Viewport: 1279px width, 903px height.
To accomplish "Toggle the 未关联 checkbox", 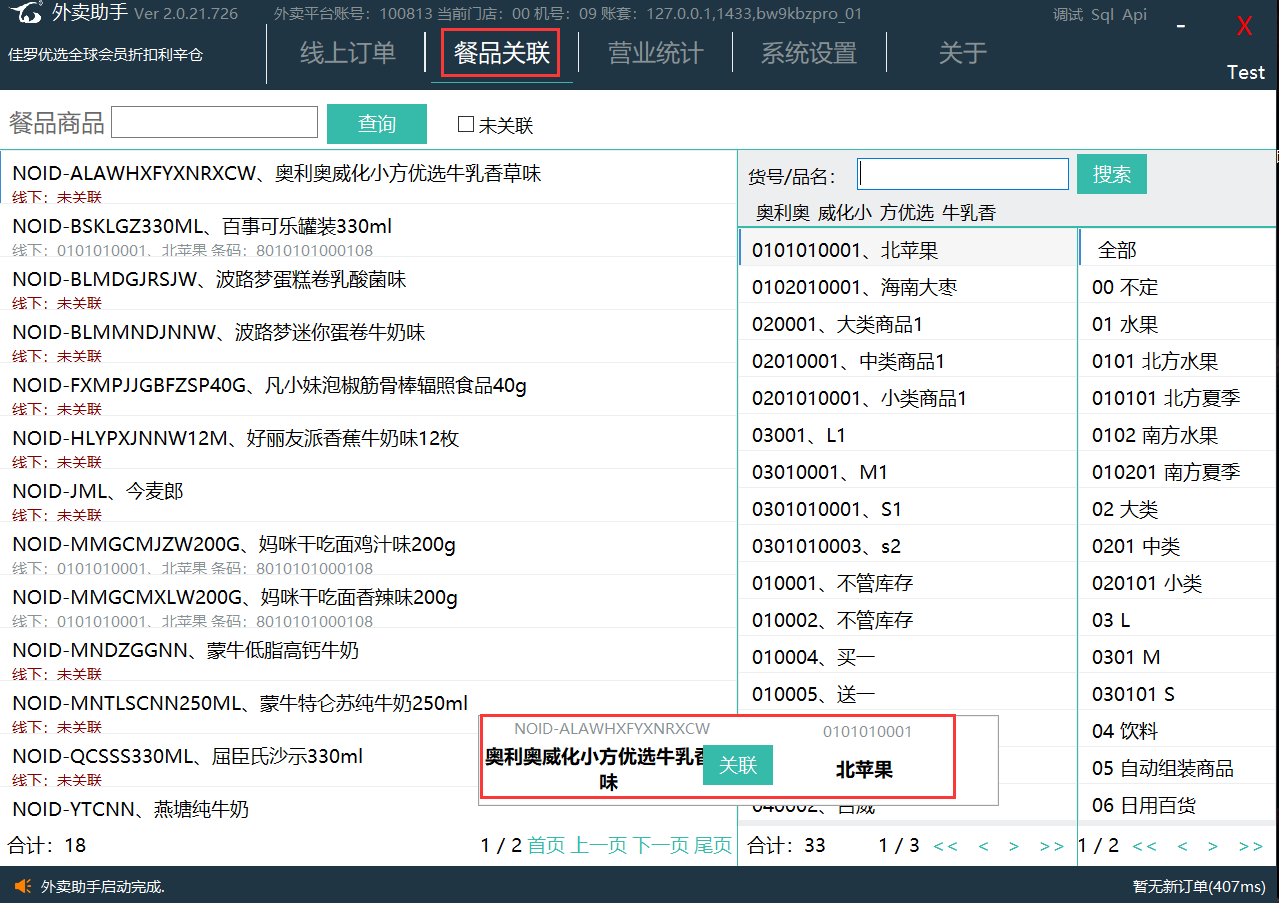I will click(466, 124).
